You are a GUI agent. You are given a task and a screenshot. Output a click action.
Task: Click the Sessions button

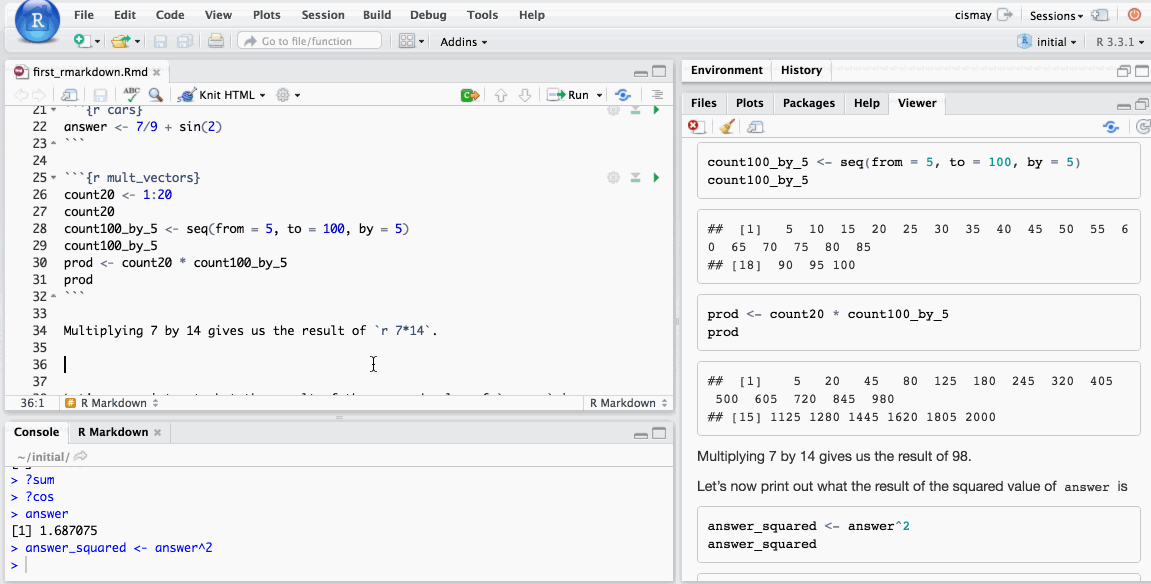tap(1056, 15)
